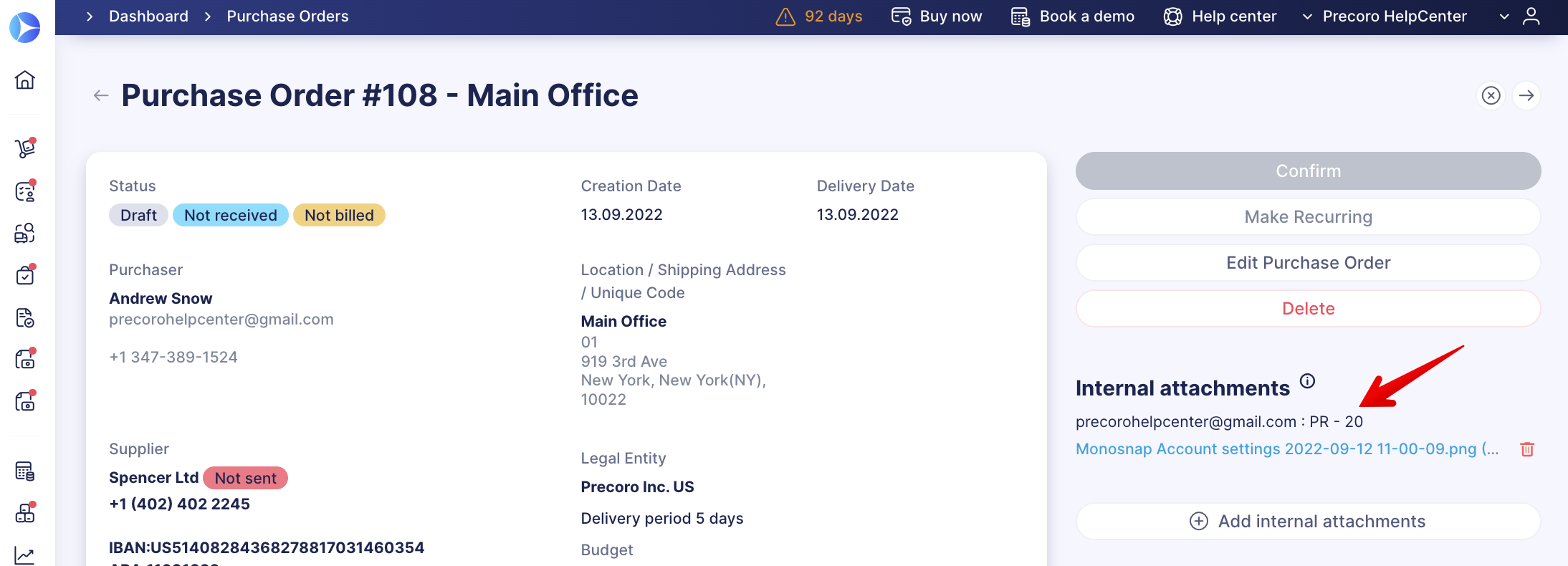
Task: Expand the chevron before Dashboard breadcrumb
Action: click(90, 16)
